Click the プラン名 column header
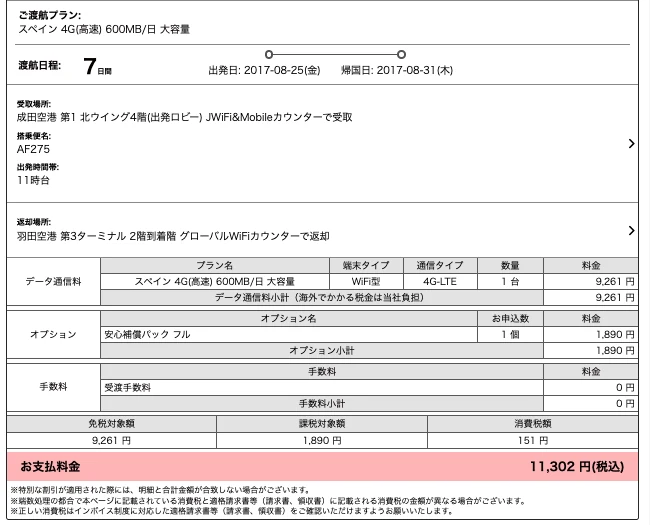 (x=215, y=265)
